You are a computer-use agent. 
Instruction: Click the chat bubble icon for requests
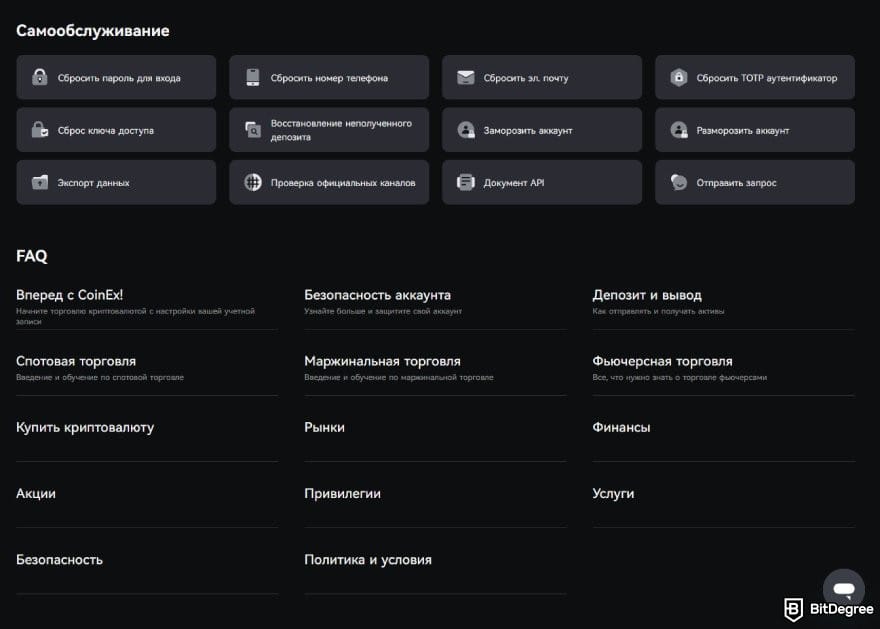[x=679, y=182]
